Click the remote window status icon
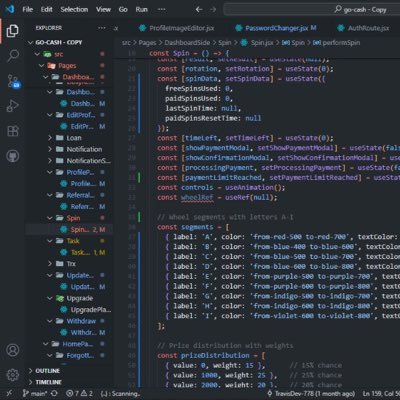 (x=9, y=394)
